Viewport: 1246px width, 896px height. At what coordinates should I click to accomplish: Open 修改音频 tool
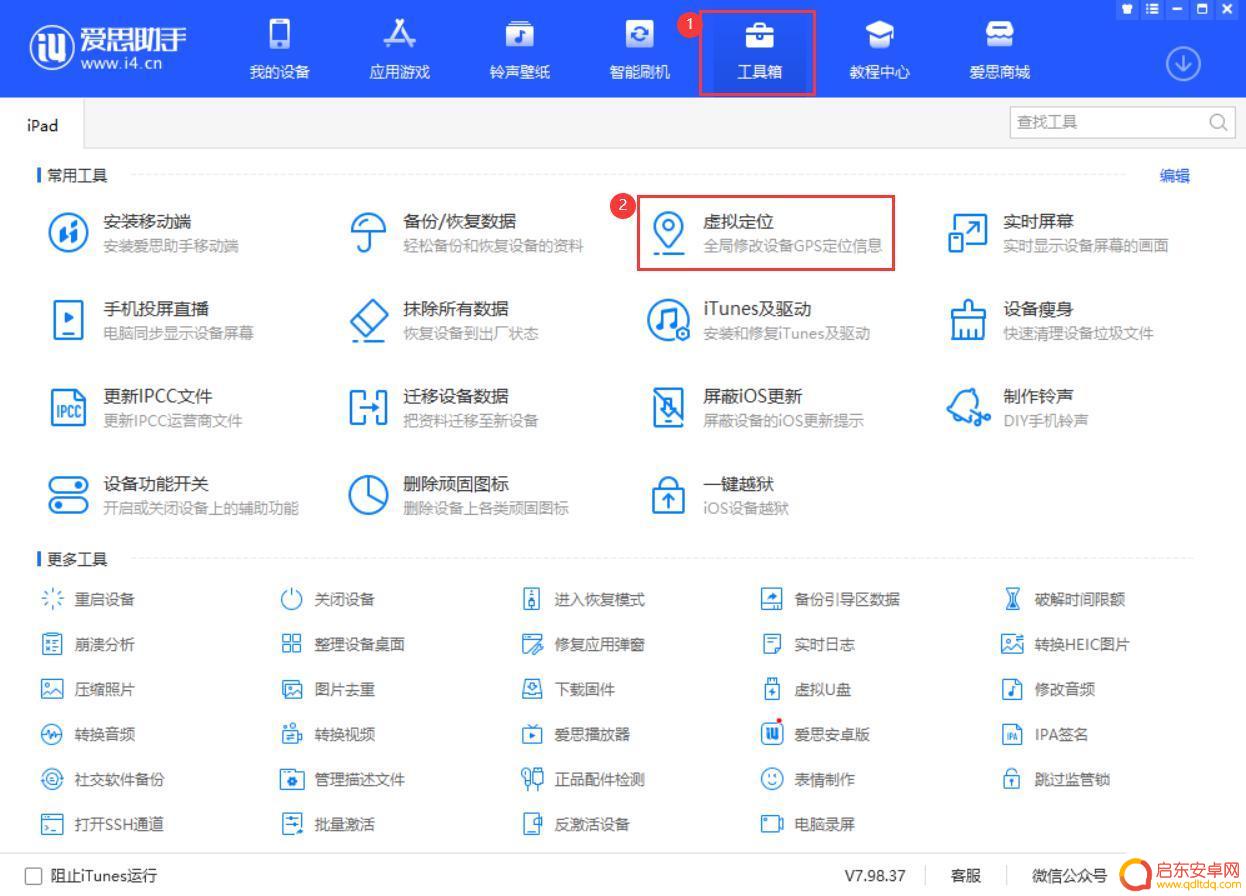[x=1048, y=689]
